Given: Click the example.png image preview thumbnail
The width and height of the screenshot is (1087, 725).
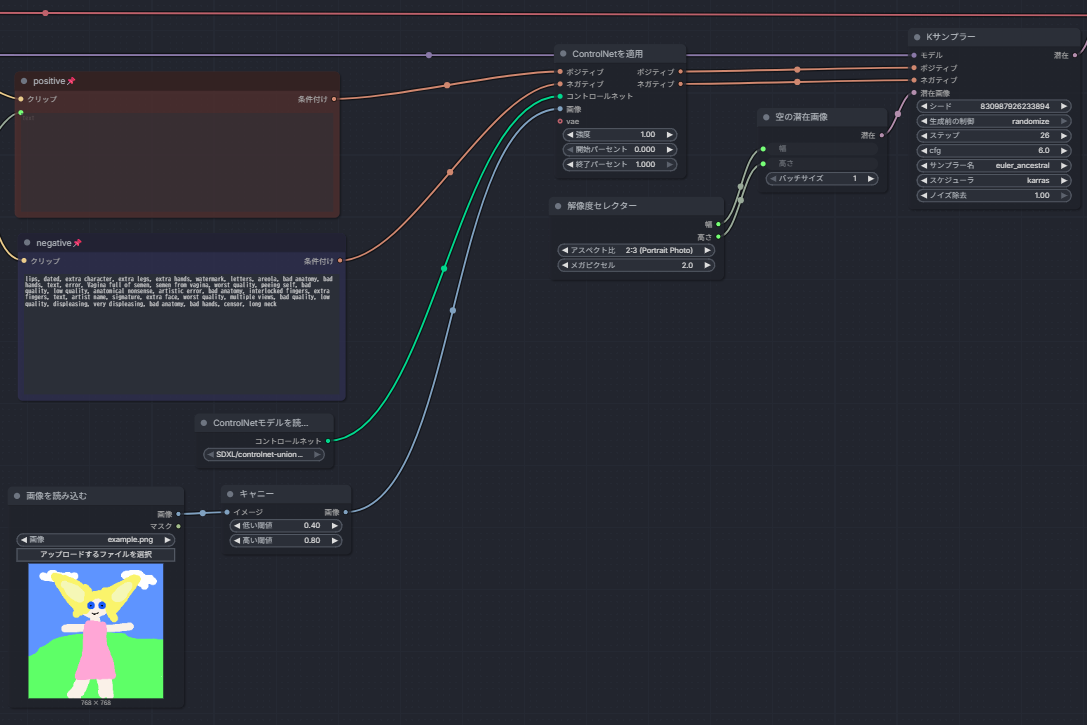Looking at the screenshot, I should click(x=96, y=631).
